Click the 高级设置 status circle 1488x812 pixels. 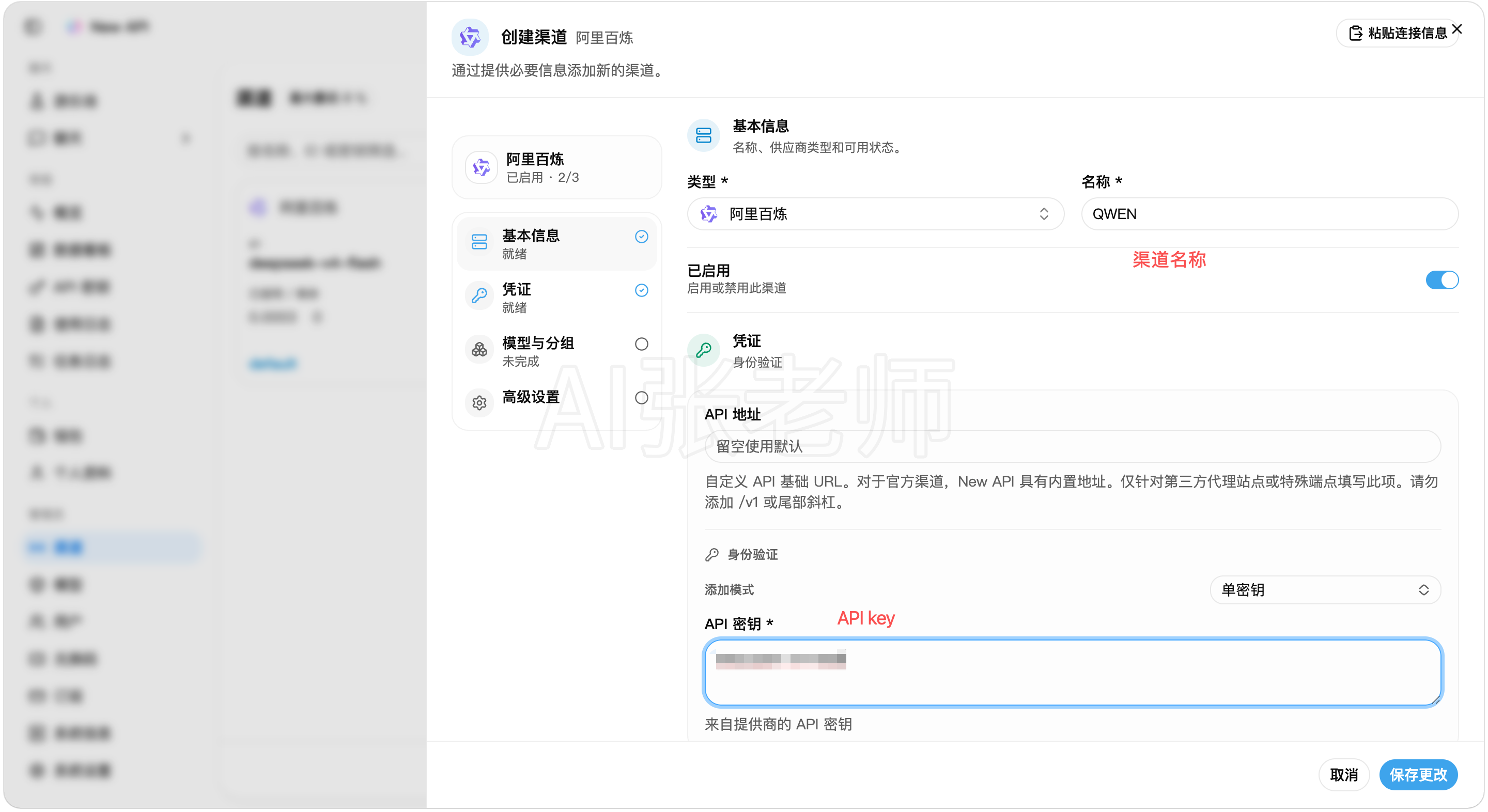pyautogui.click(x=641, y=397)
